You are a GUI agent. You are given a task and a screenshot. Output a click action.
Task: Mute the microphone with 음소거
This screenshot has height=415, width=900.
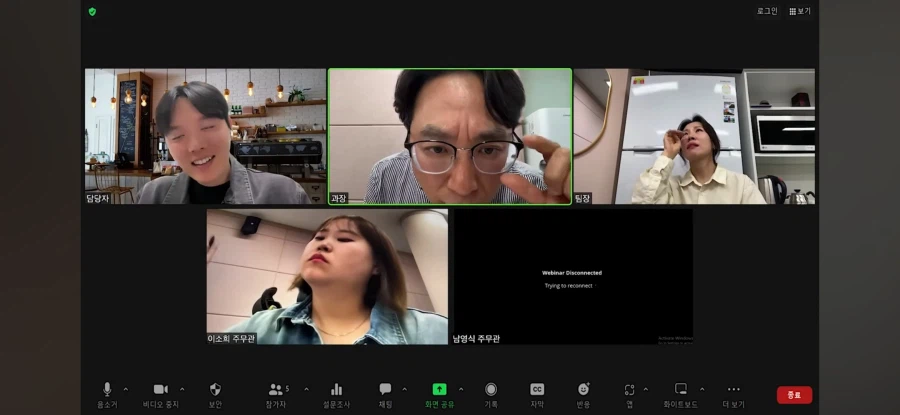(107, 395)
